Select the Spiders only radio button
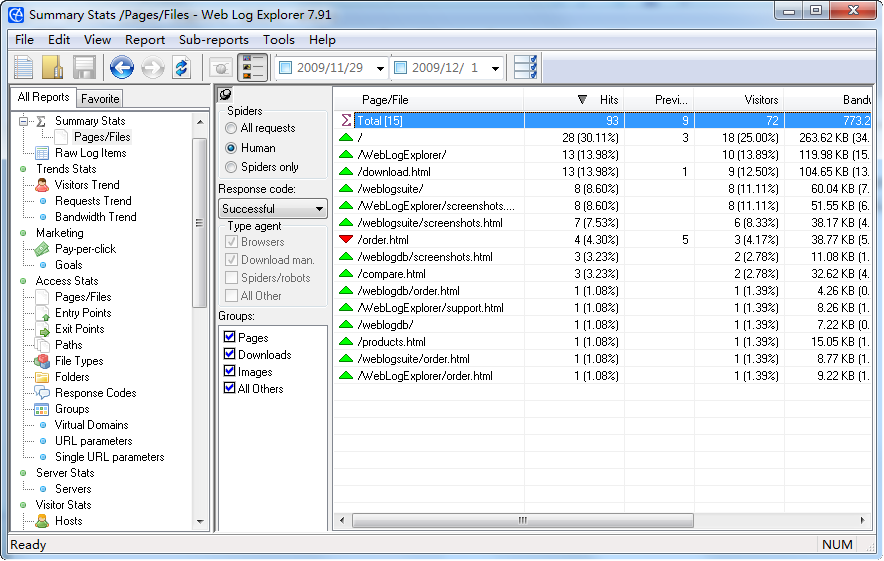 pyautogui.click(x=232, y=167)
